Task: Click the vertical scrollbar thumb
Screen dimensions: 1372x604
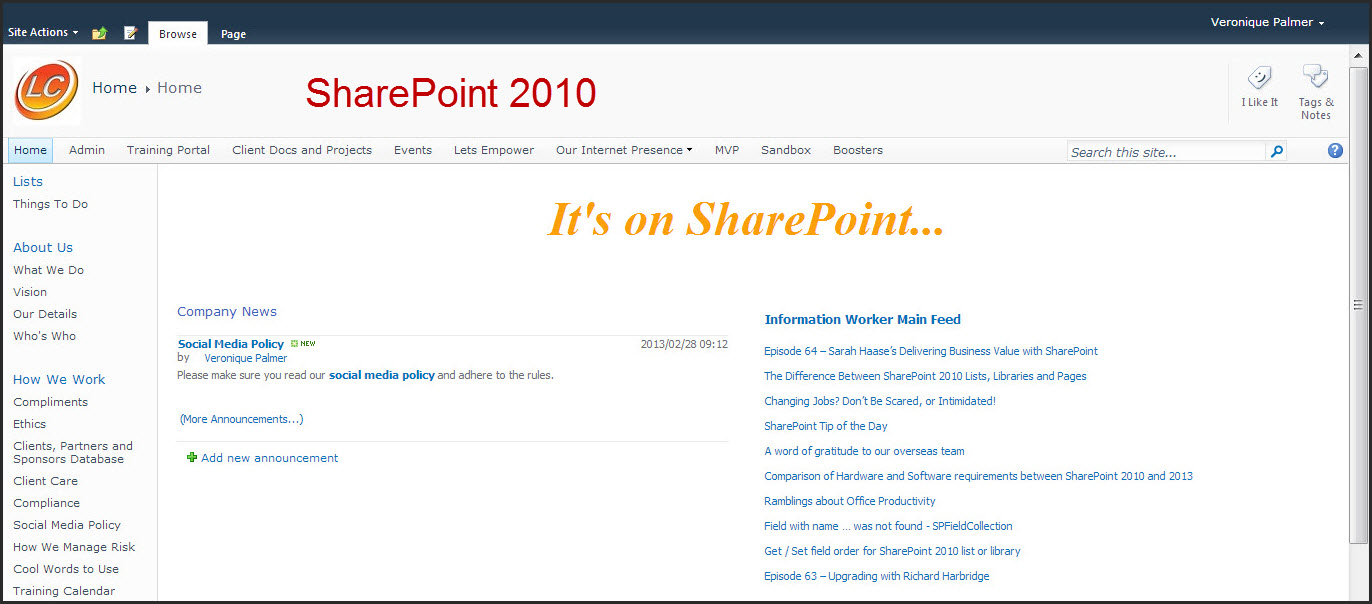Action: coord(1357,305)
